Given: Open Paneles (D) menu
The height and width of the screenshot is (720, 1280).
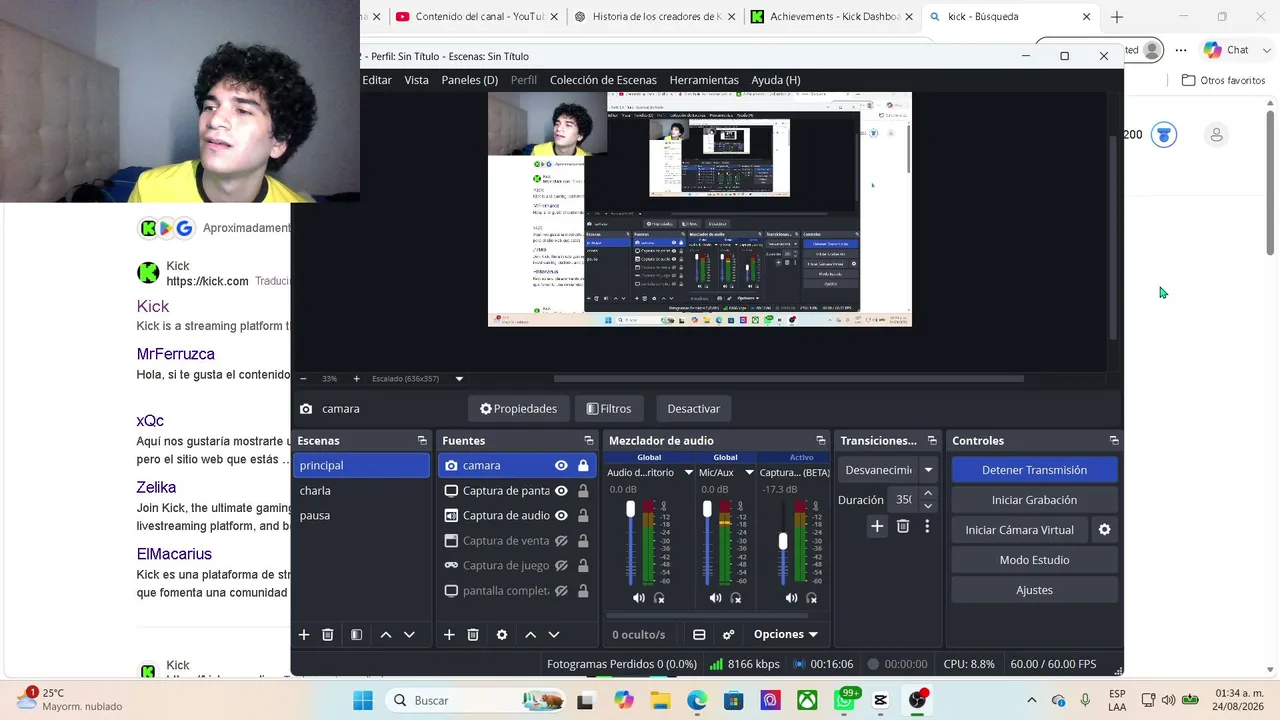Looking at the screenshot, I should click(470, 80).
